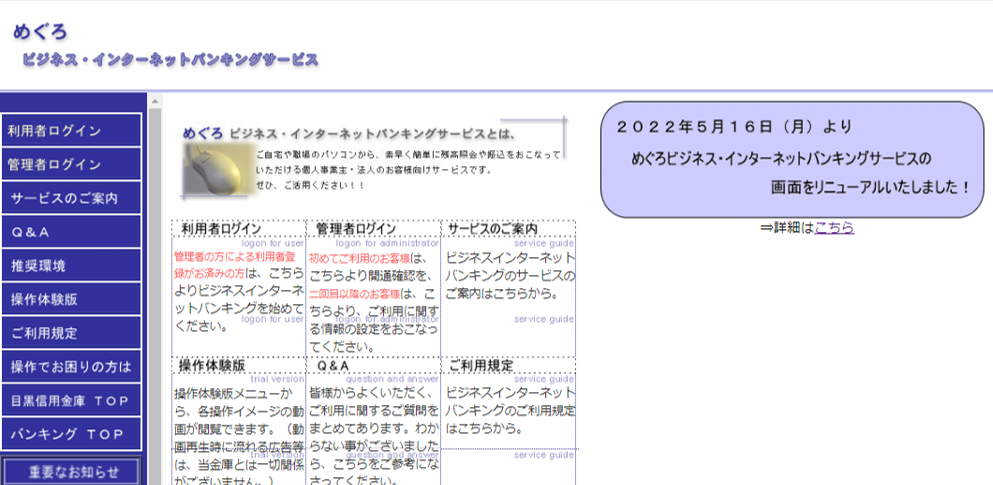Open the 二回目以降のお客様 red link
993x485 pixels.
[355, 294]
